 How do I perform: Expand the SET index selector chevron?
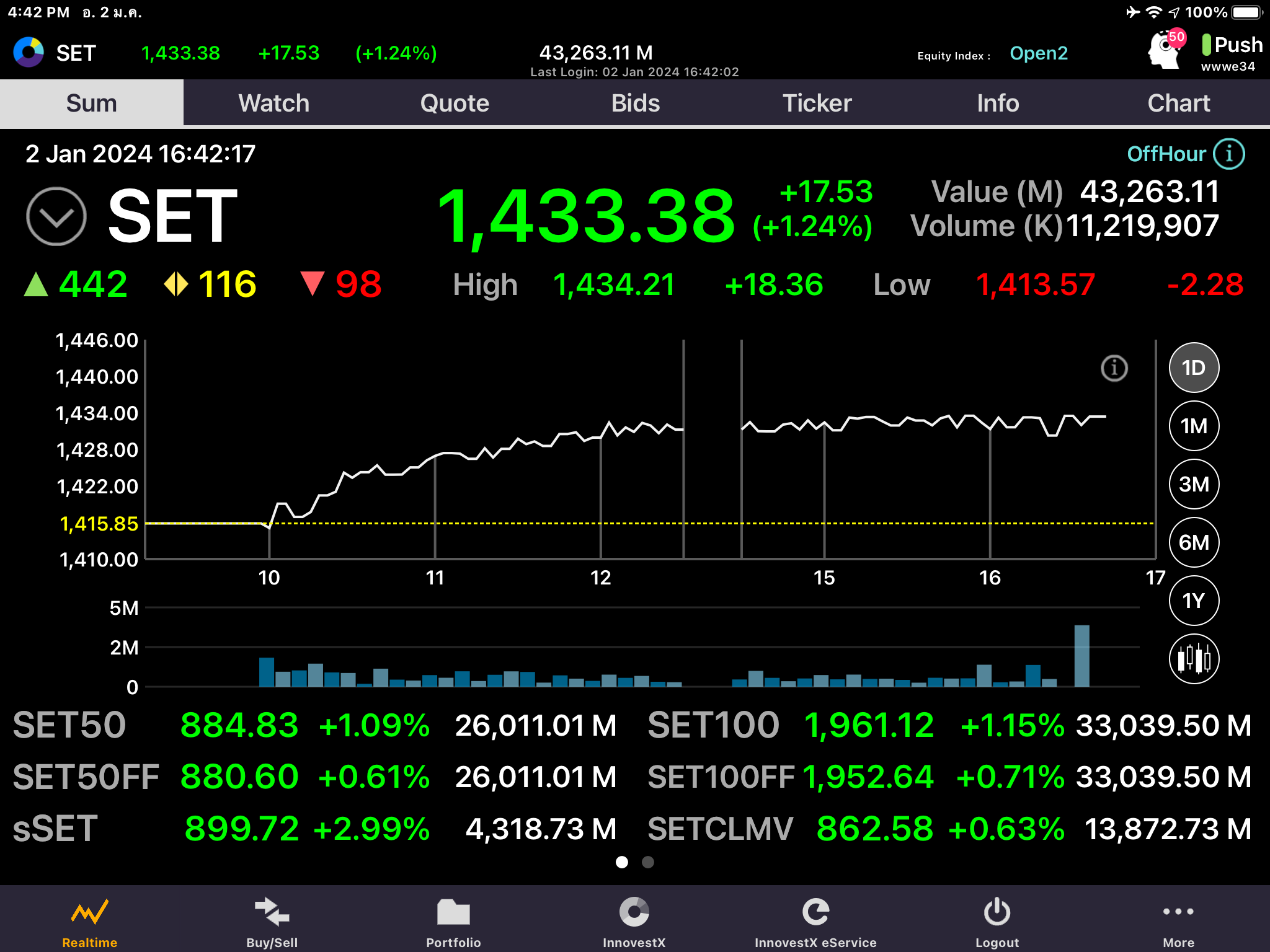click(56, 216)
